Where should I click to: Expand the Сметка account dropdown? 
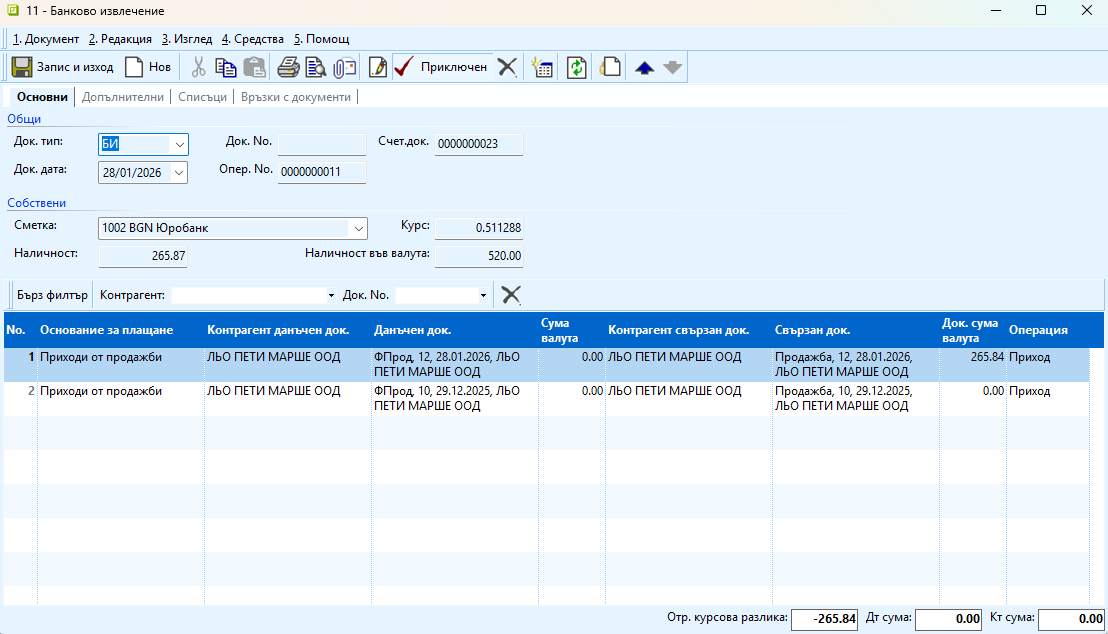[x=358, y=228]
